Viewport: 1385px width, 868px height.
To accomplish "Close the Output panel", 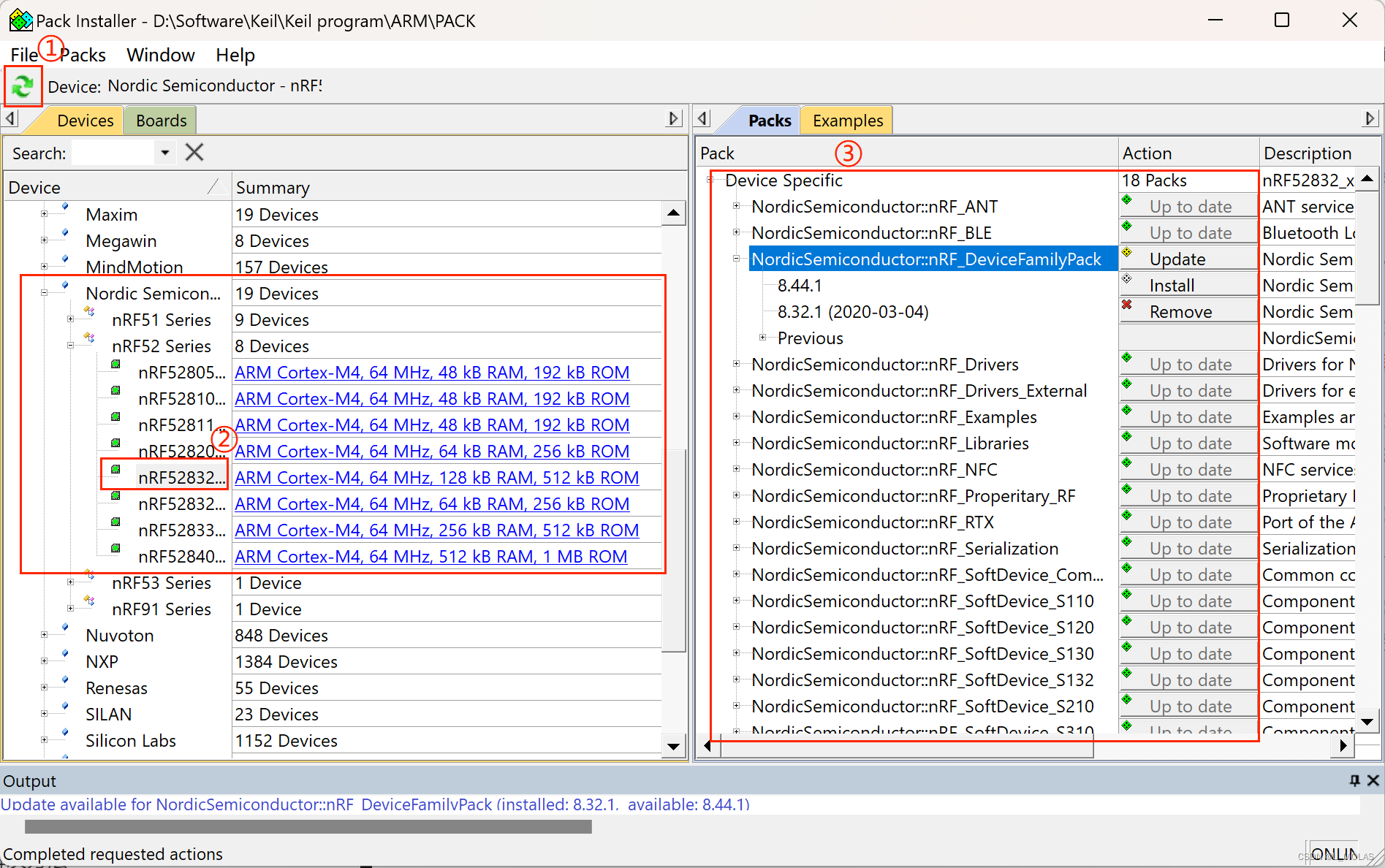I will pos(1373,780).
